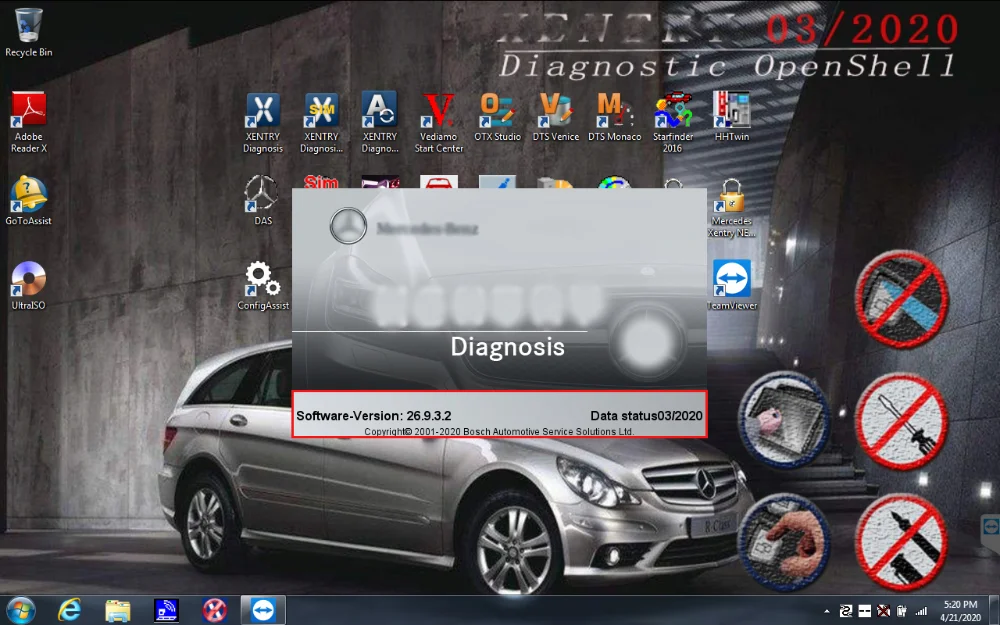
Task: Open XENTRY shortcut with the letter A icon
Action: pyautogui.click(x=380, y=122)
